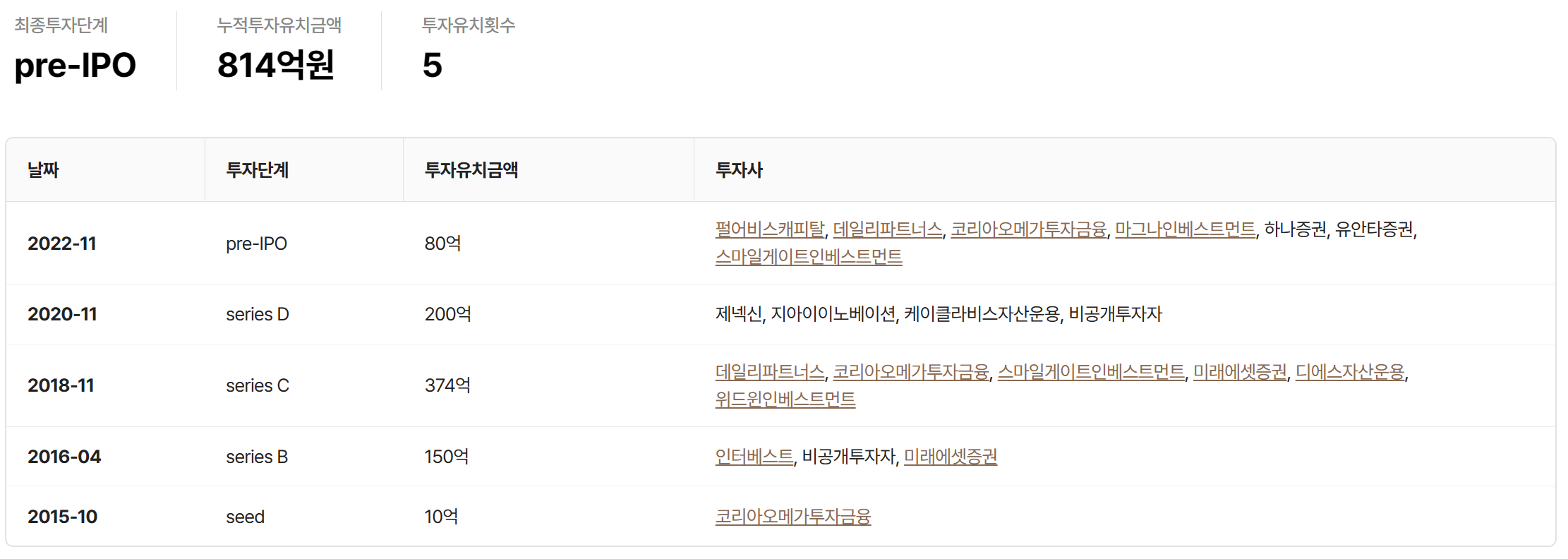
Task: Click the 투자유치금액 column header
Action: click(x=471, y=170)
